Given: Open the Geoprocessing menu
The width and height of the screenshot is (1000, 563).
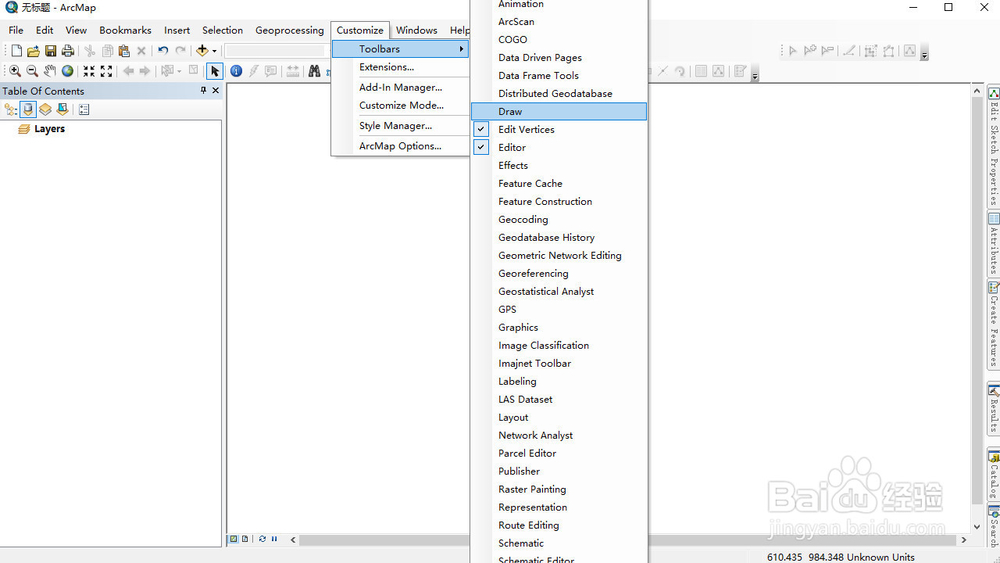Looking at the screenshot, I should tap(290, 30).
